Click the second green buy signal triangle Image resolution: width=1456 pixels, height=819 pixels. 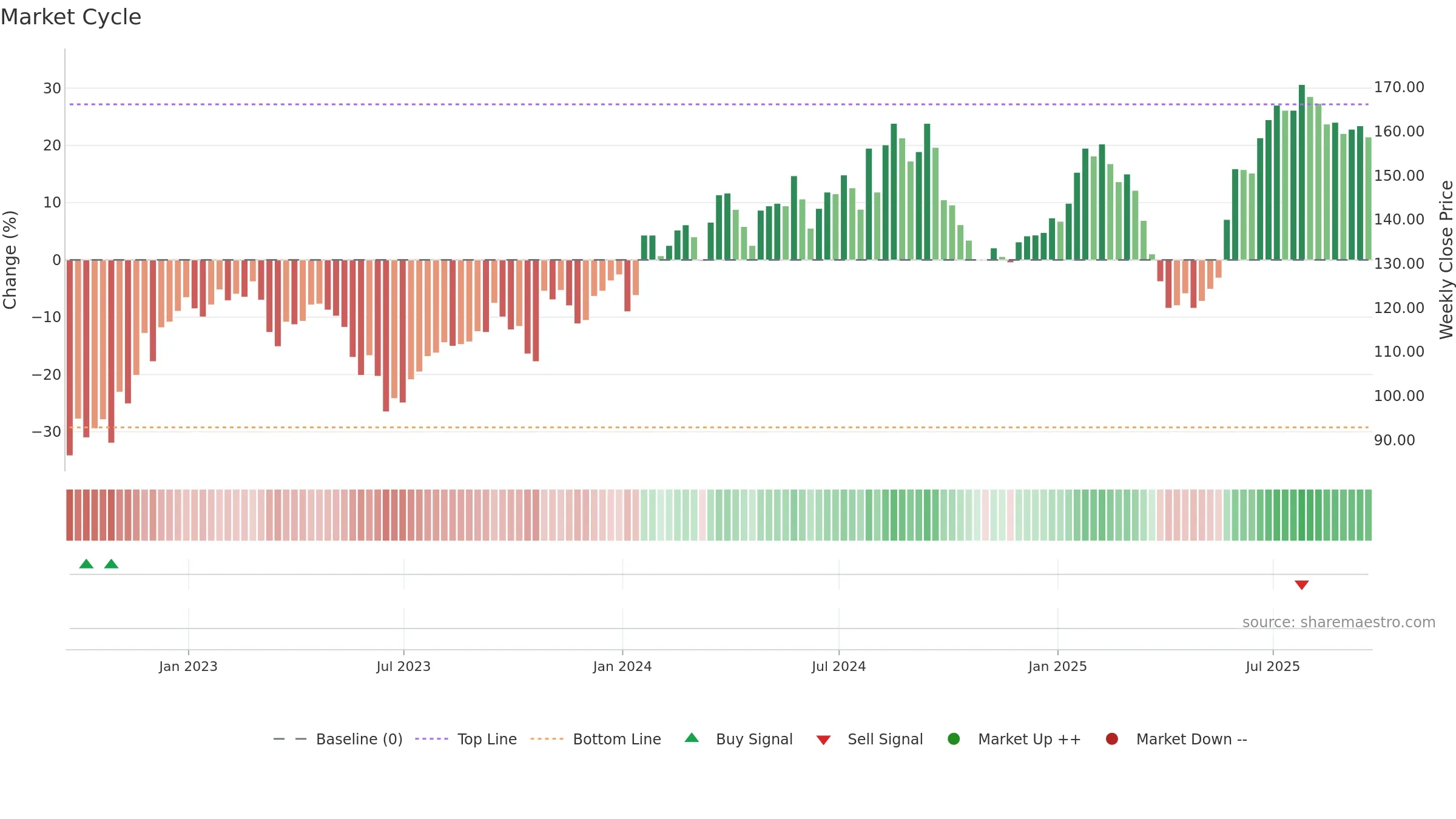pyautogui.click(x=111, y=564)
